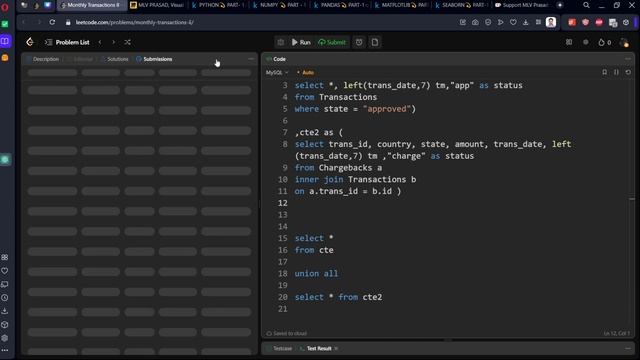Open the MySQL language dropdown
Viewport: 640px width, 360px height.
point(277,72)
